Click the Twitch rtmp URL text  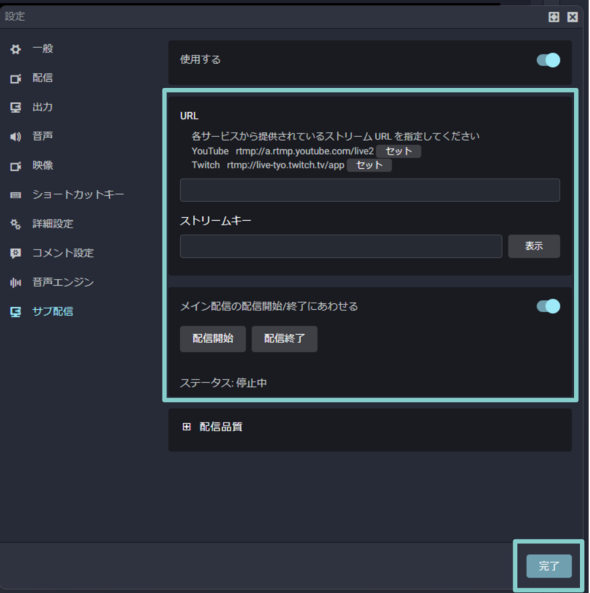(286, 165)
